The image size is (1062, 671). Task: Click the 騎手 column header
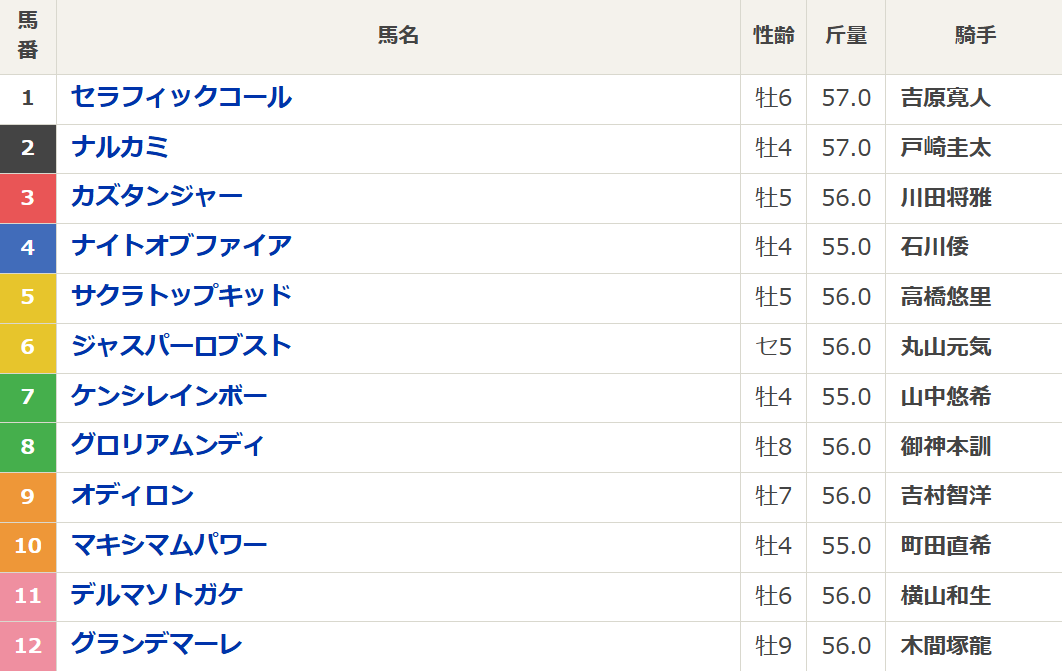click(x=975, y=36)
